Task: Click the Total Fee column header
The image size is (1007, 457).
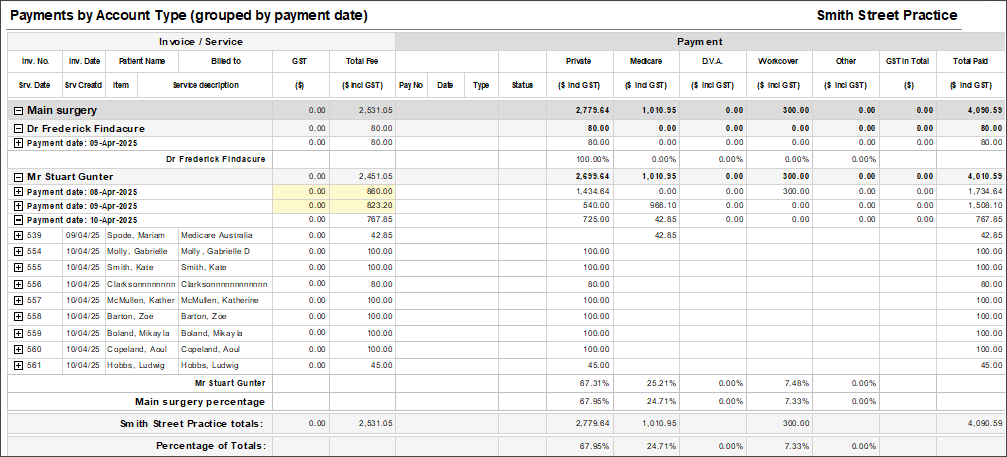Action: (362, 61)
